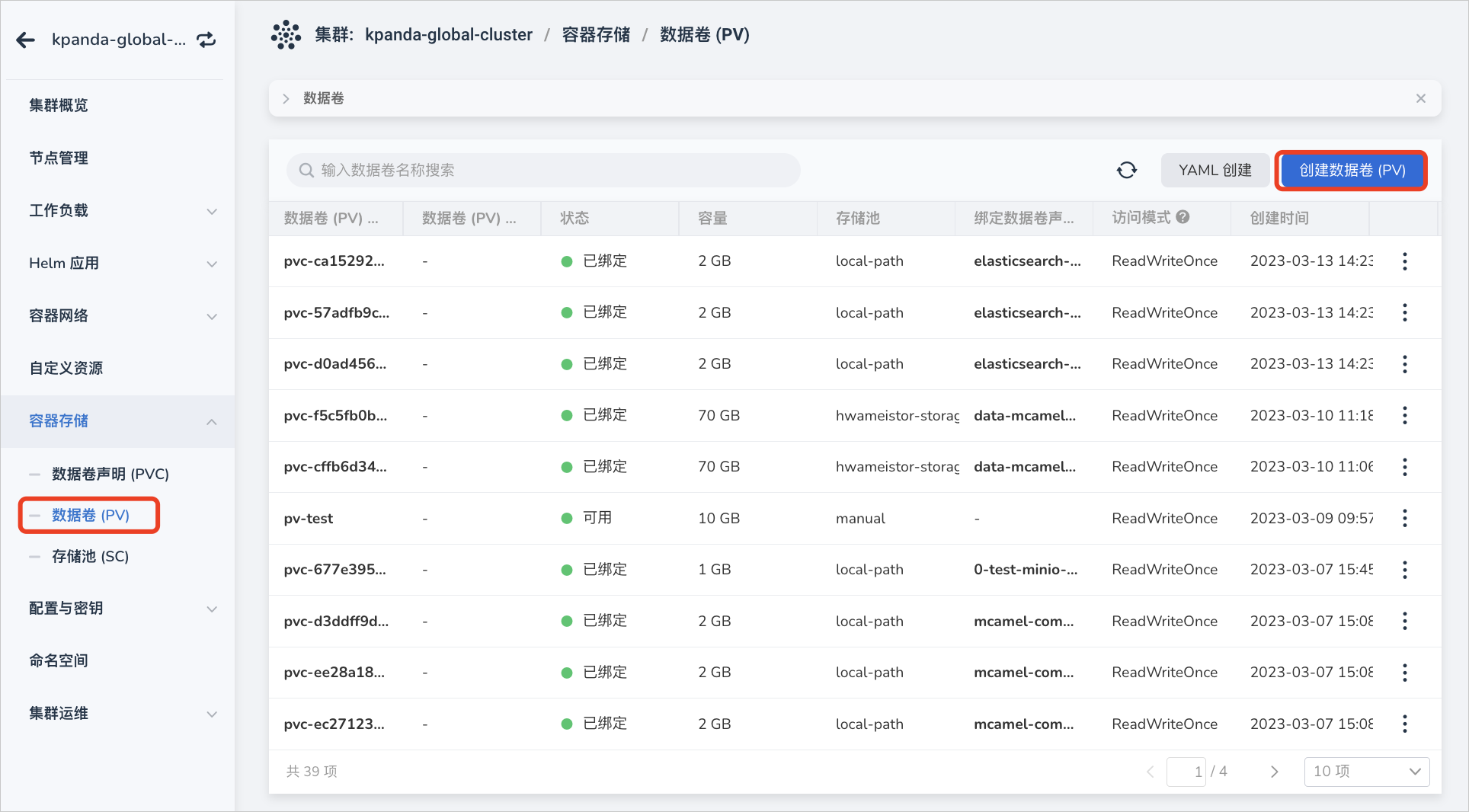Image resolution: width=1469 pixels, height=812 pixels.
Task: Click kpanda-global-cluster in breadcrumb
Action: 449,35
